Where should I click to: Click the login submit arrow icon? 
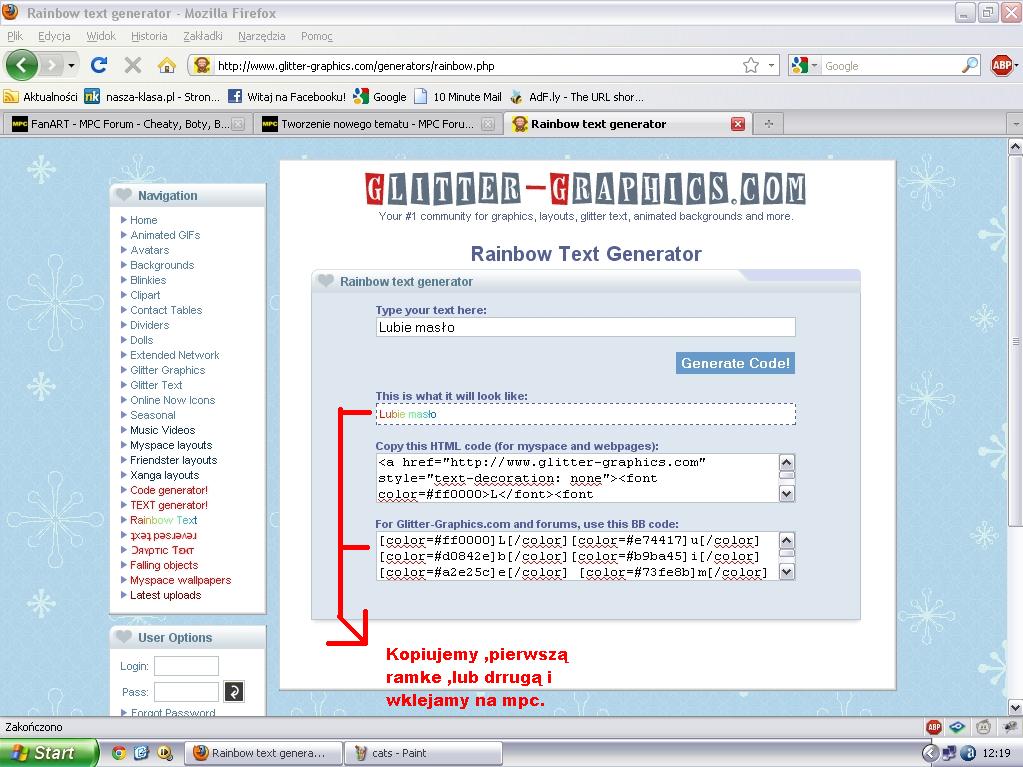(234, 691)
